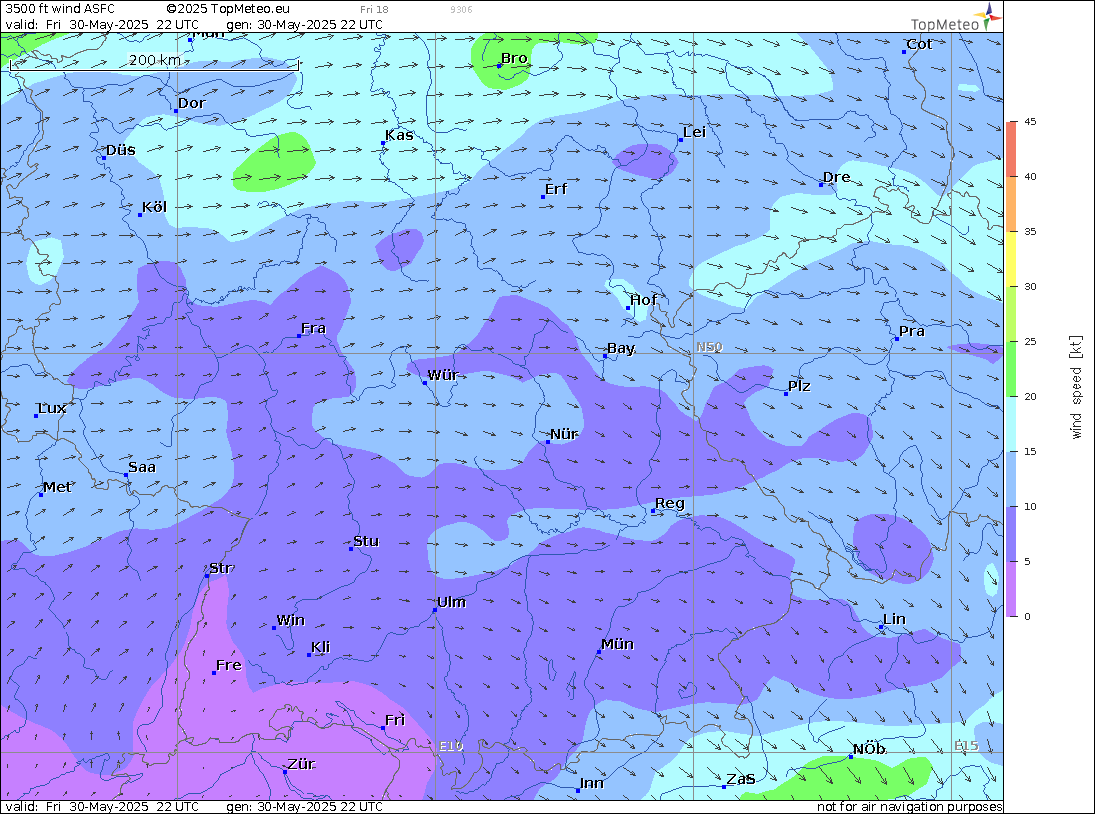Click the 'Zür' city label
The height and width of the screenshot is (814, 1095).
tap(301, 764)
